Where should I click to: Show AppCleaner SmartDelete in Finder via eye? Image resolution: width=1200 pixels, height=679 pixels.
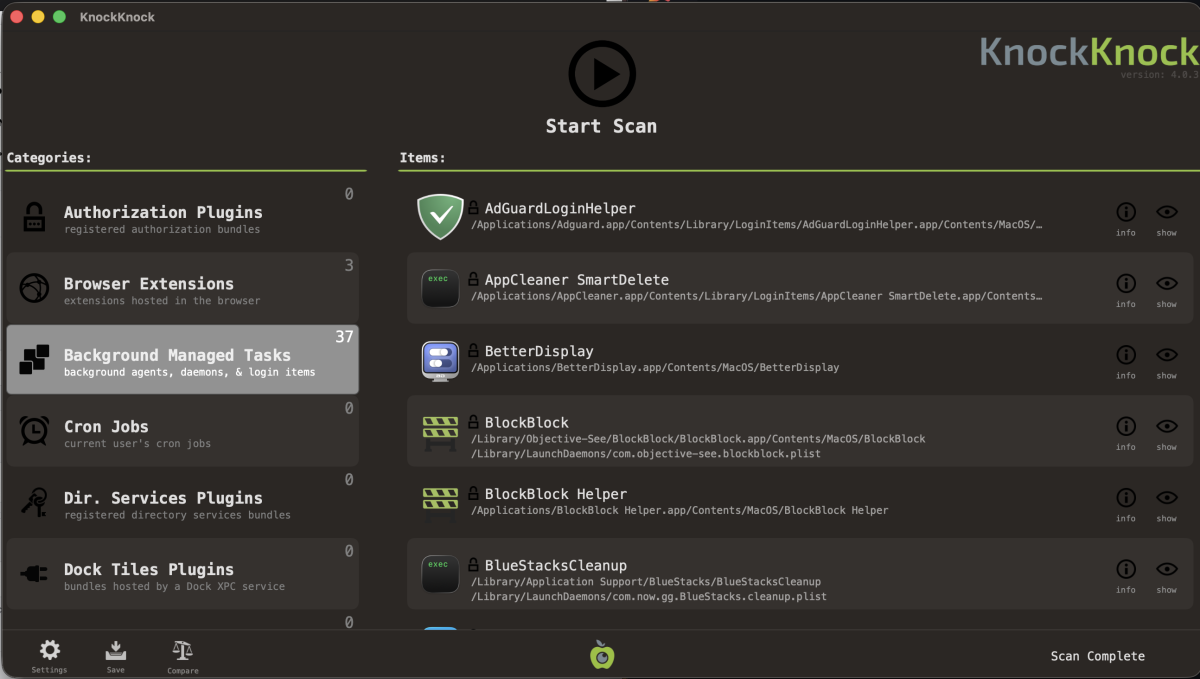point(1167,283)
